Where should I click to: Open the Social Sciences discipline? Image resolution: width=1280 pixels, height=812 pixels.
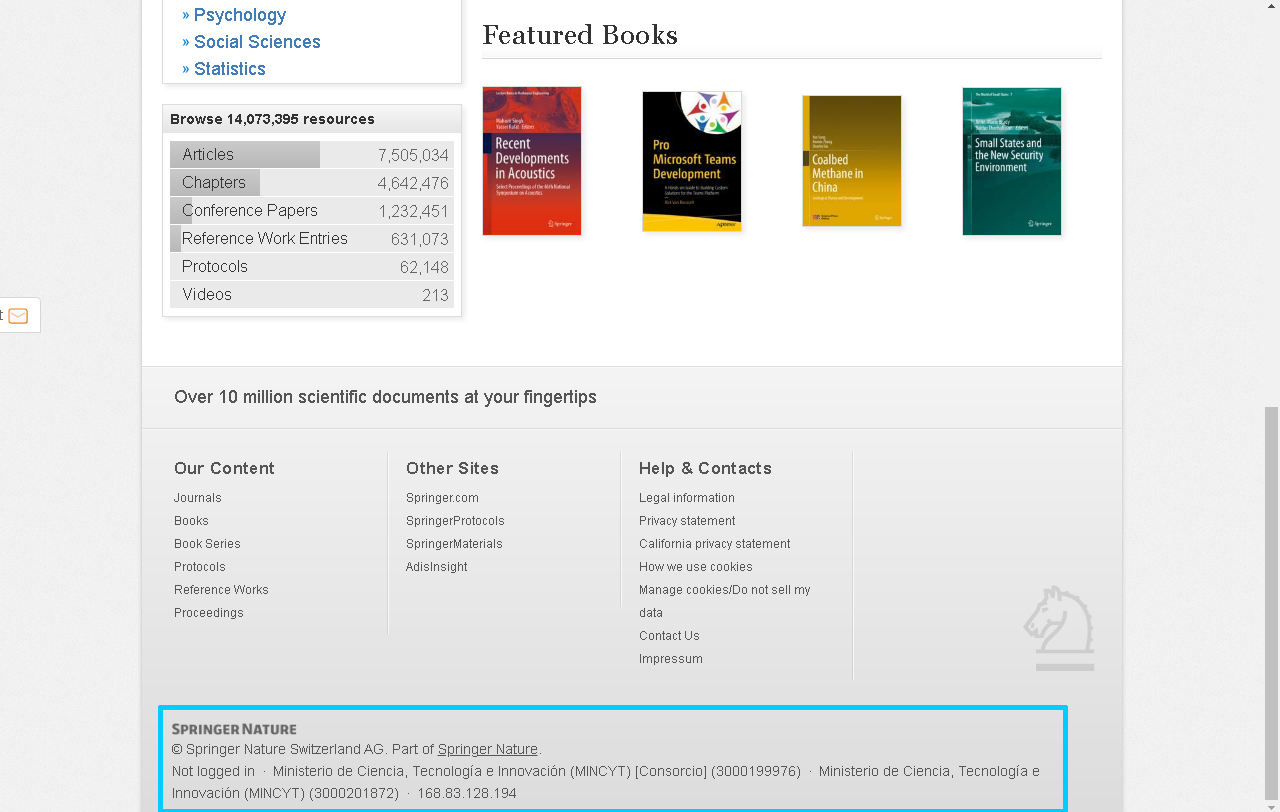click(257, 42)
